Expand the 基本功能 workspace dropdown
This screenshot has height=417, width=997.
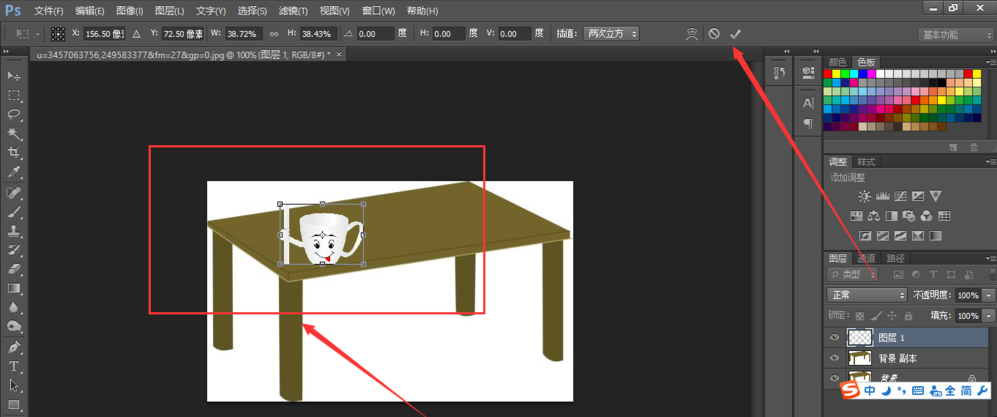pyautogui.click(x=955, y=34)
